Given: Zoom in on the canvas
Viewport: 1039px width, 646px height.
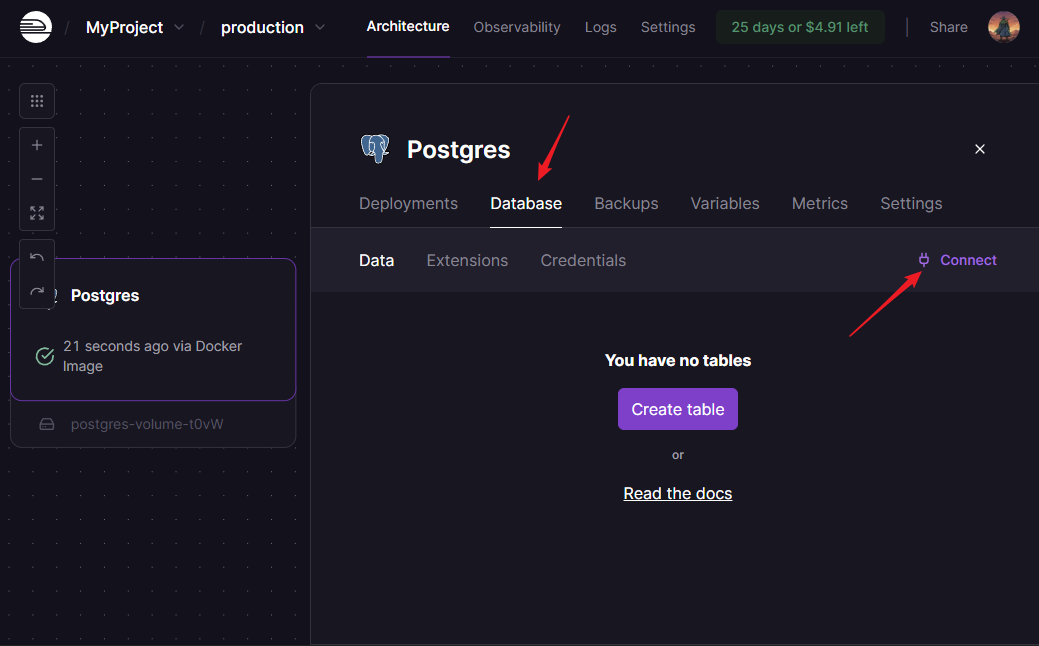Looking at the screenshot, I should (37, 145).
